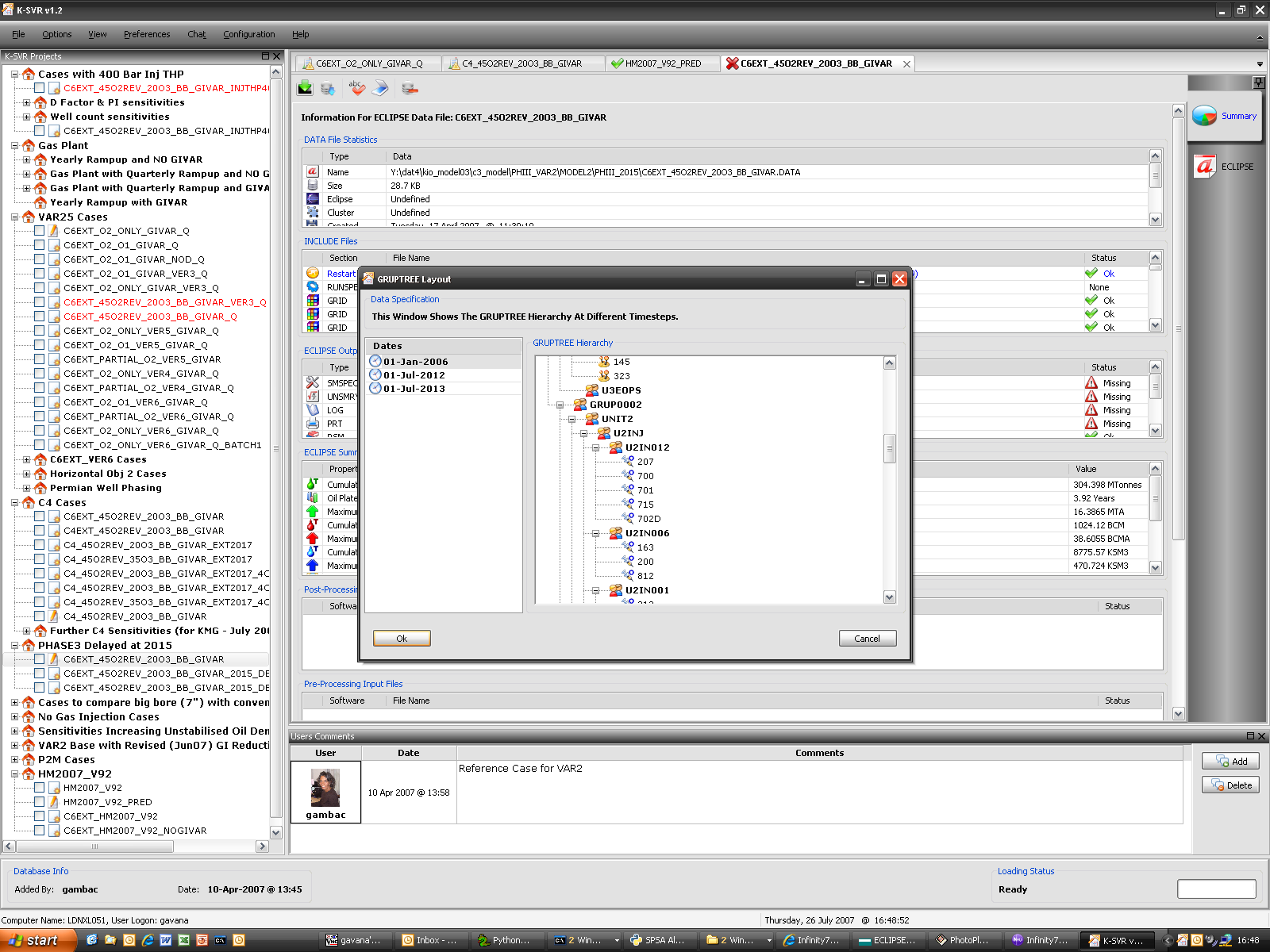Open the Summary pie chart panel
1270x952 pixels.
coord(1205,116)
